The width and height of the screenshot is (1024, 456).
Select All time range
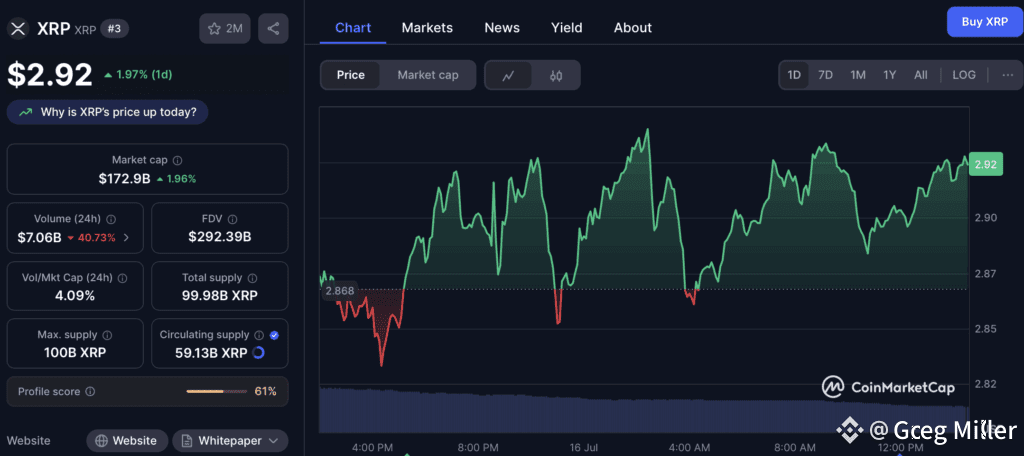[921, 75]
